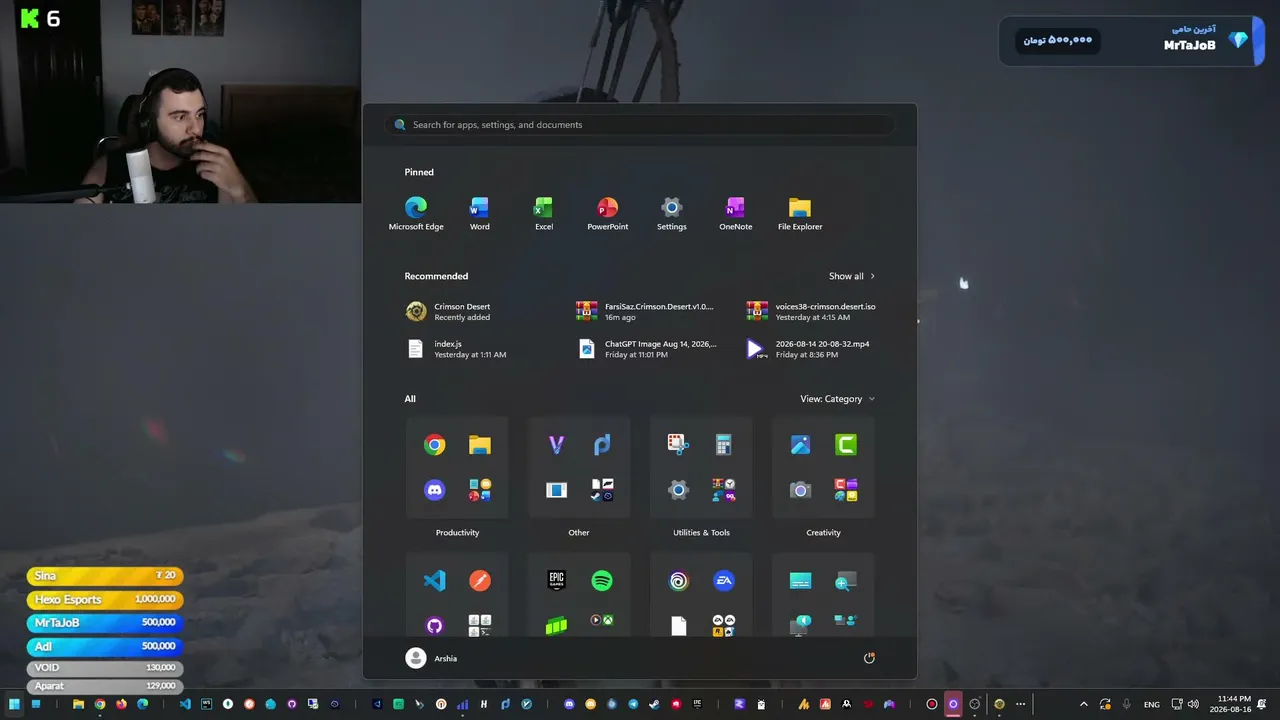Switch the ENG input language indicator
This screenshot has width=1280, height=720.
point(1152,704)
